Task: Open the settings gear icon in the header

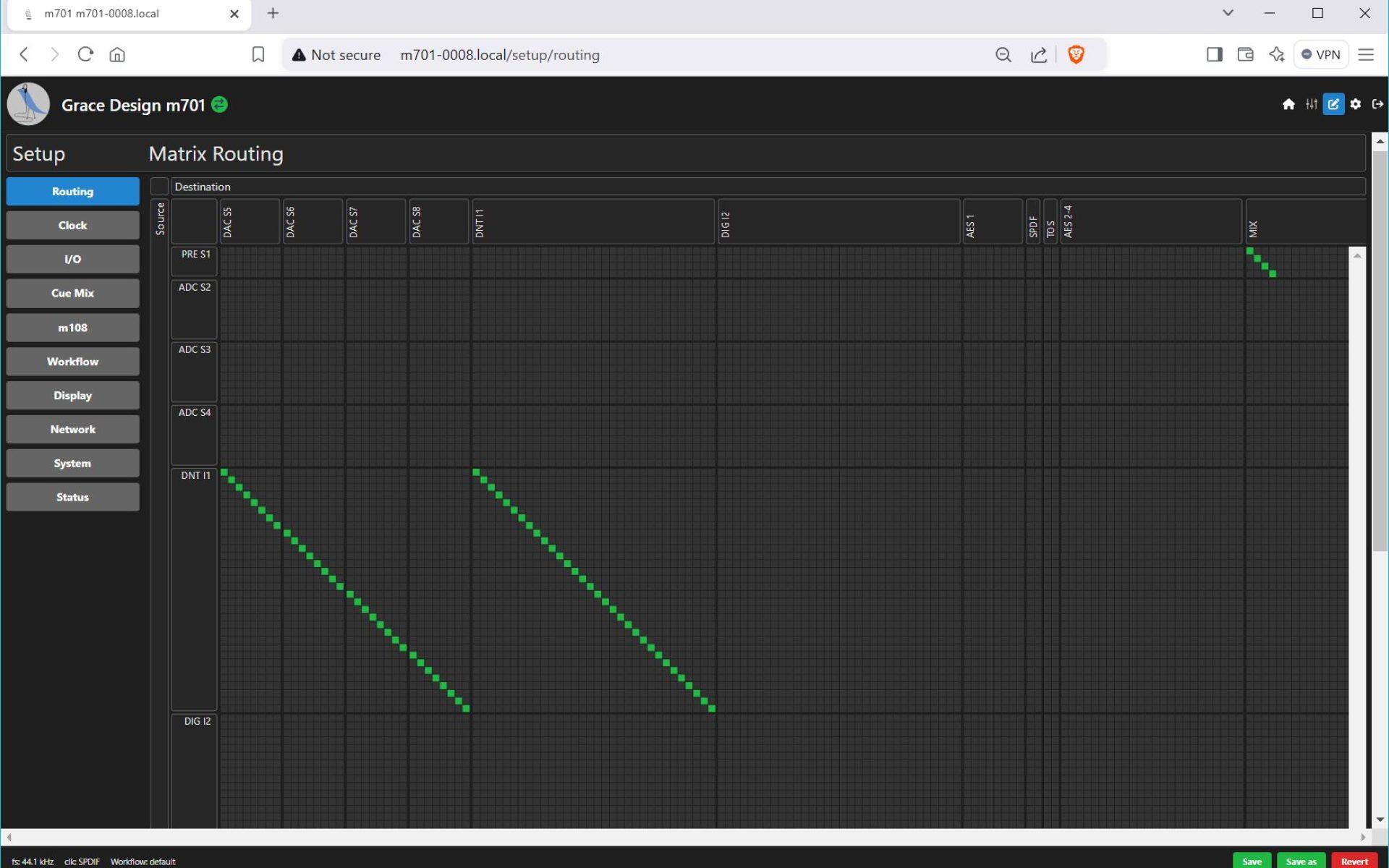Action: (1356, 104)
